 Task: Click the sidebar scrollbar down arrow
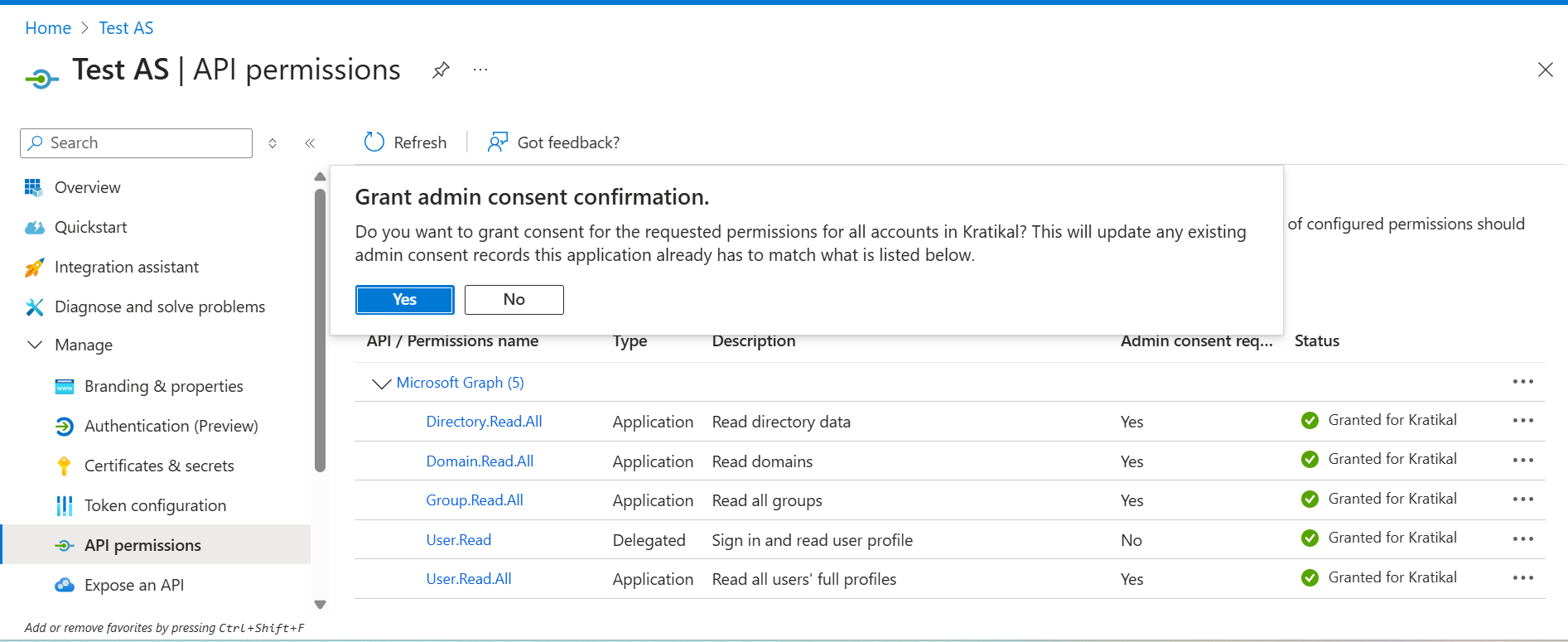click(x=321, y=605)
